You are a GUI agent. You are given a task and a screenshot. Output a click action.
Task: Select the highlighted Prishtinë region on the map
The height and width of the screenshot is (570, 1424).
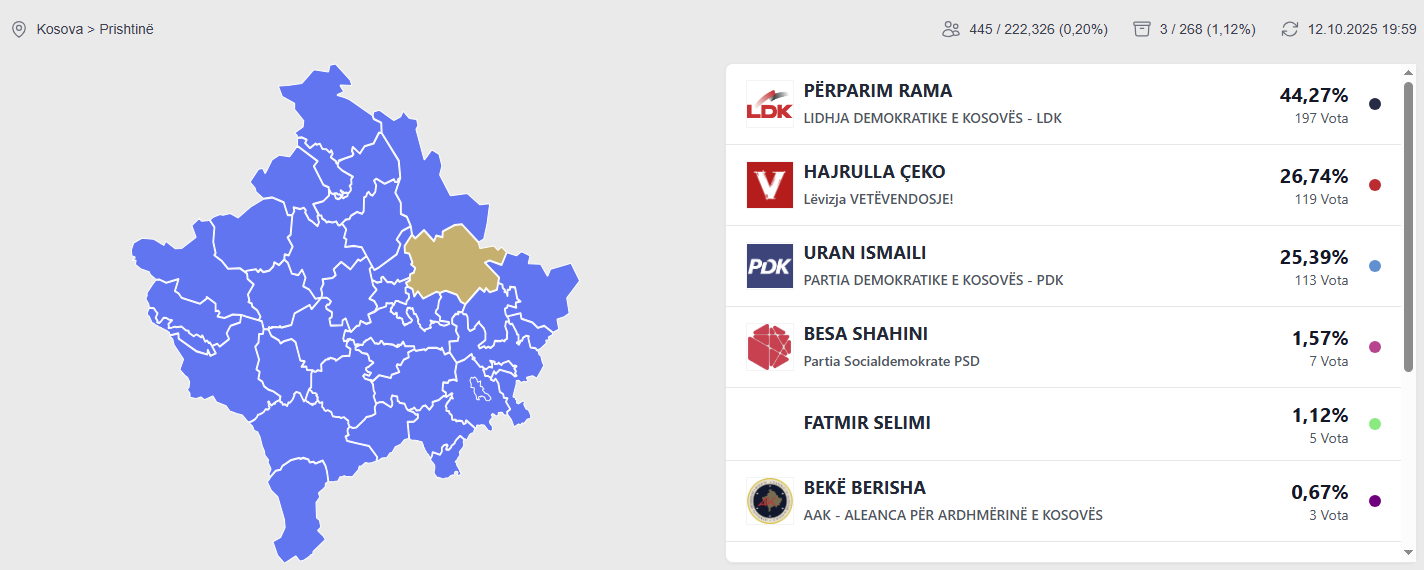point(453,261)
